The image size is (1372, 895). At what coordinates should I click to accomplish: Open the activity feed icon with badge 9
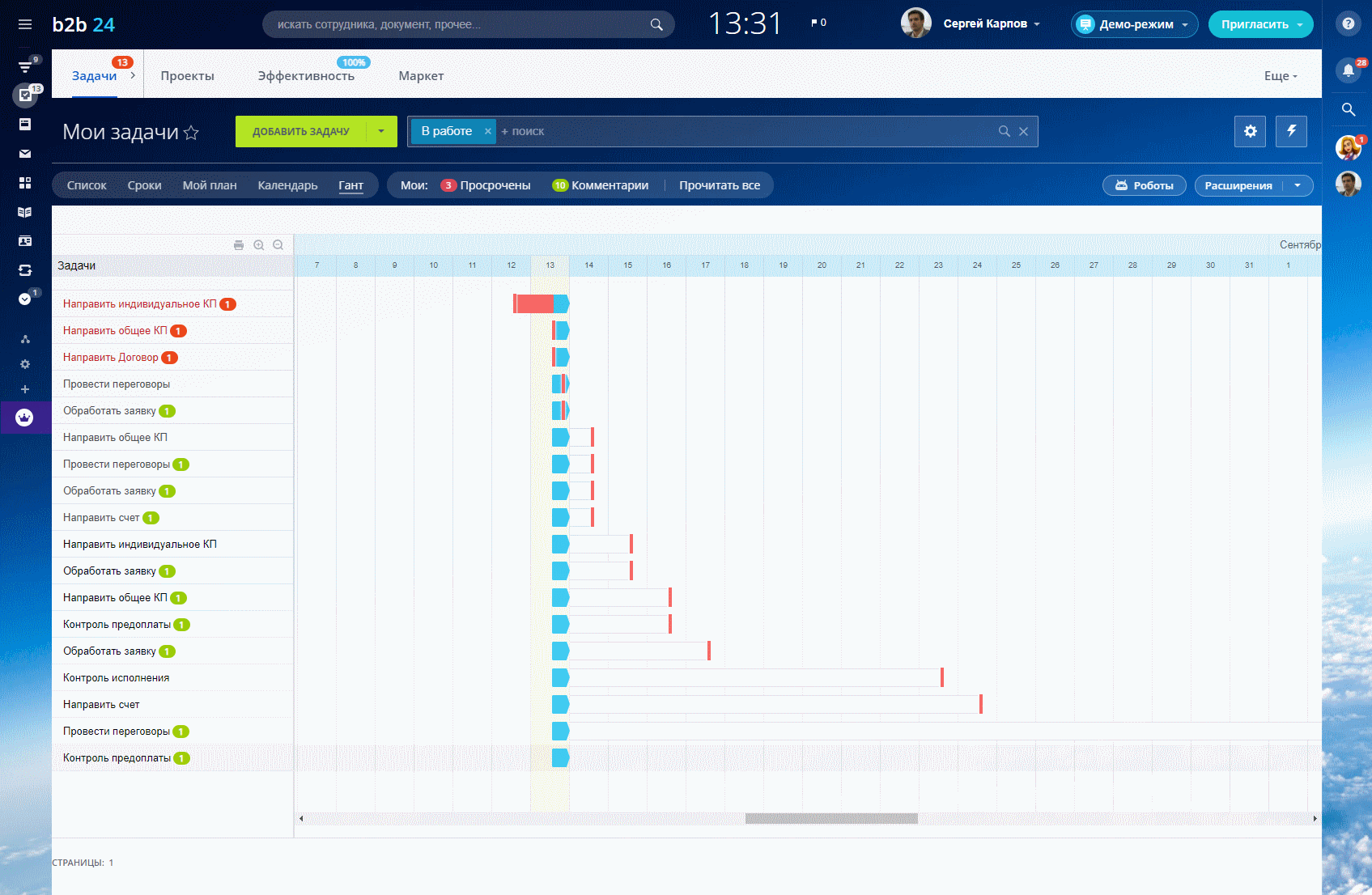coord(25,66)
